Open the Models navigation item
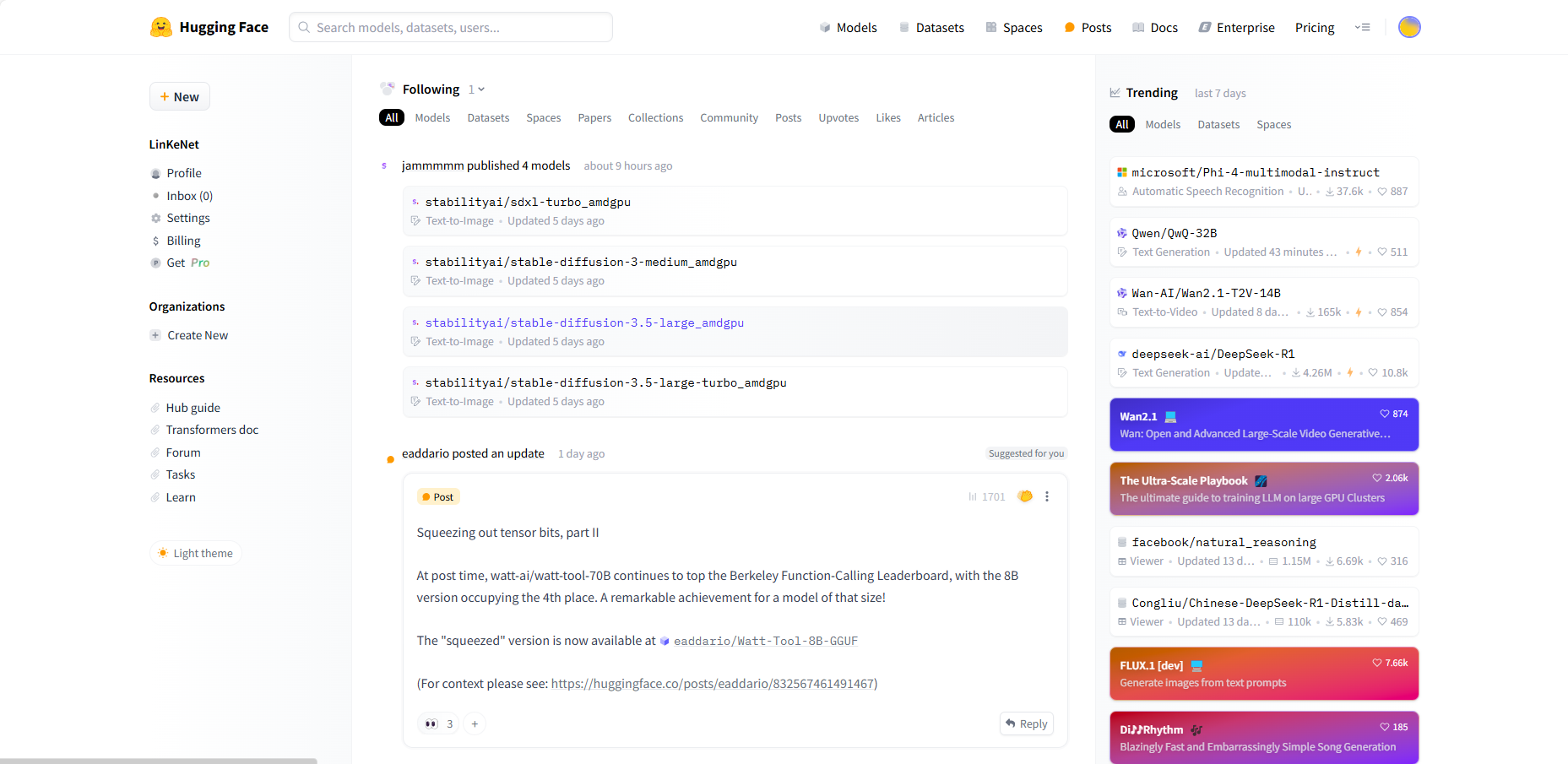The width and height of the screenshot is (1568, 764). [x=848, y=27]
